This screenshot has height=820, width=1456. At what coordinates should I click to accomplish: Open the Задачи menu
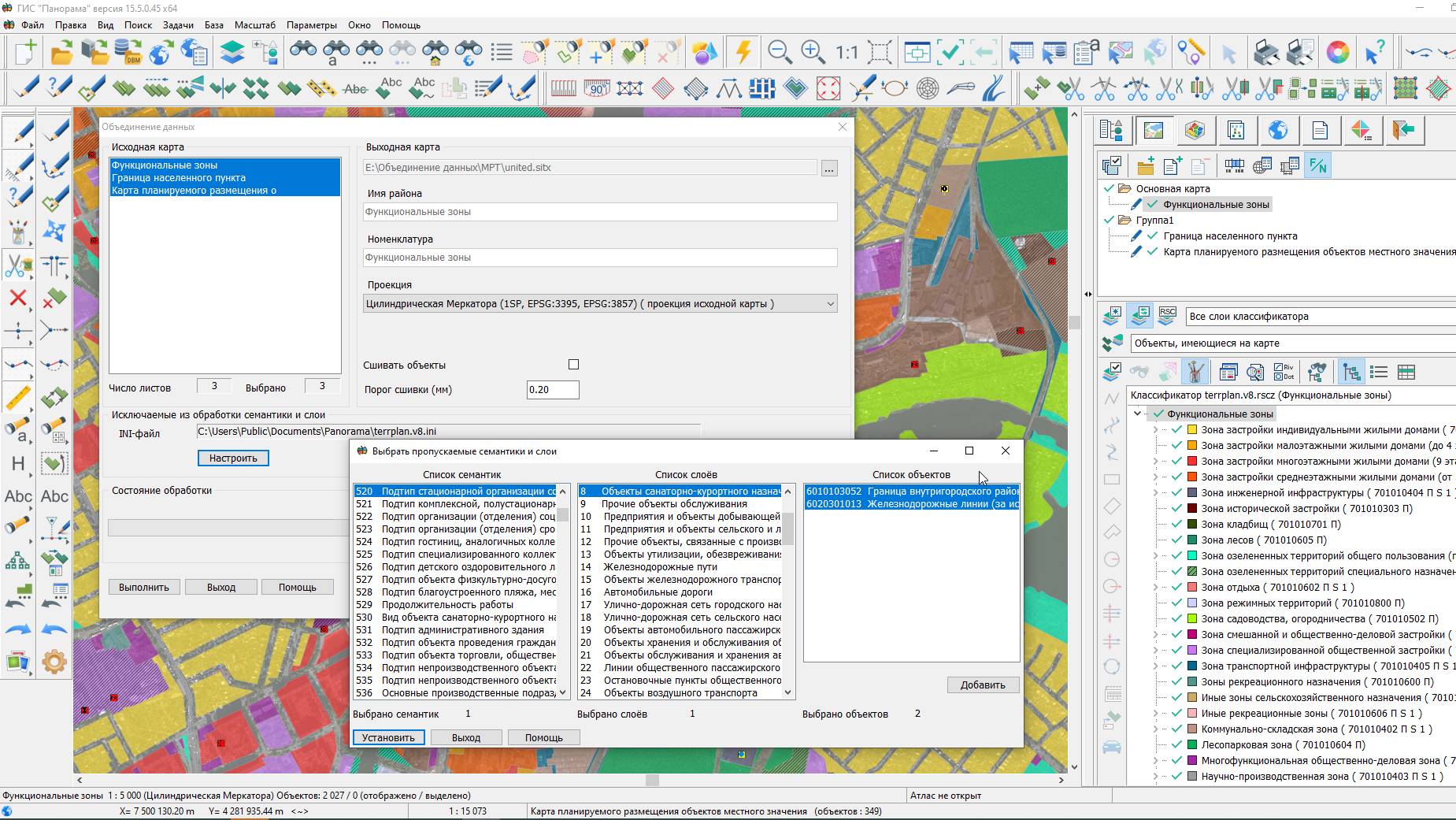178,25
